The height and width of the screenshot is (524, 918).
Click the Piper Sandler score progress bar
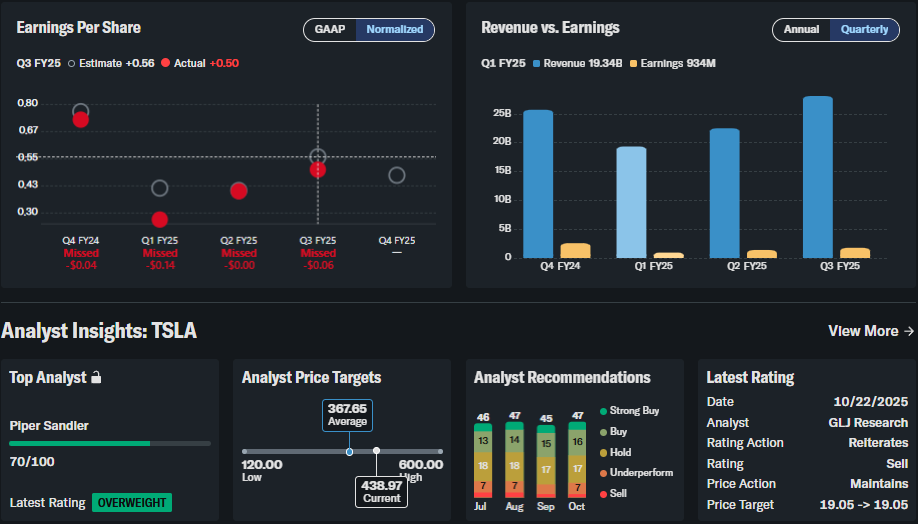(x=110, y=443)
